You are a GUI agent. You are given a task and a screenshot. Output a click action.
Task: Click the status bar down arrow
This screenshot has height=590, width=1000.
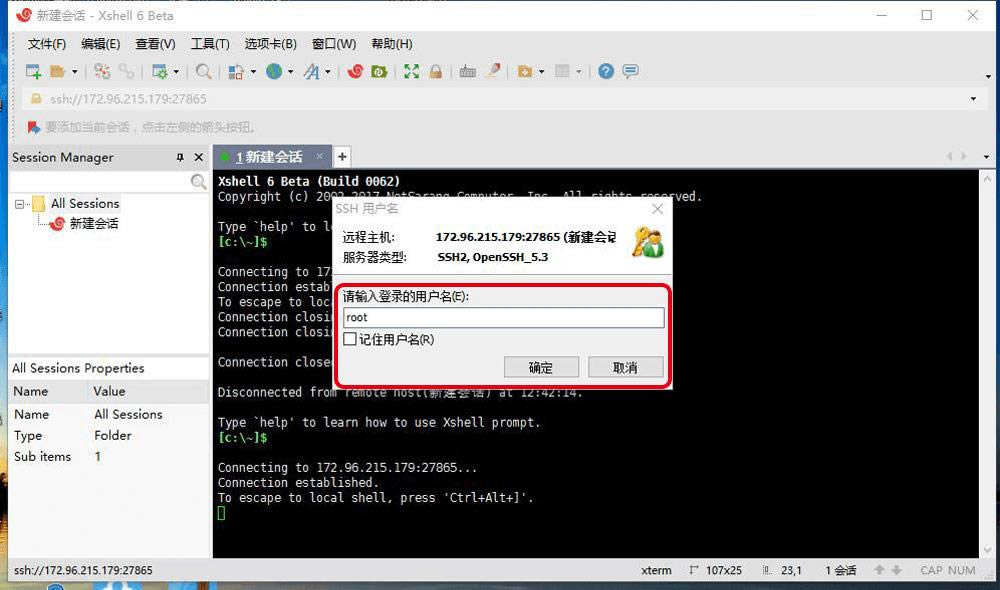[896, 570]
